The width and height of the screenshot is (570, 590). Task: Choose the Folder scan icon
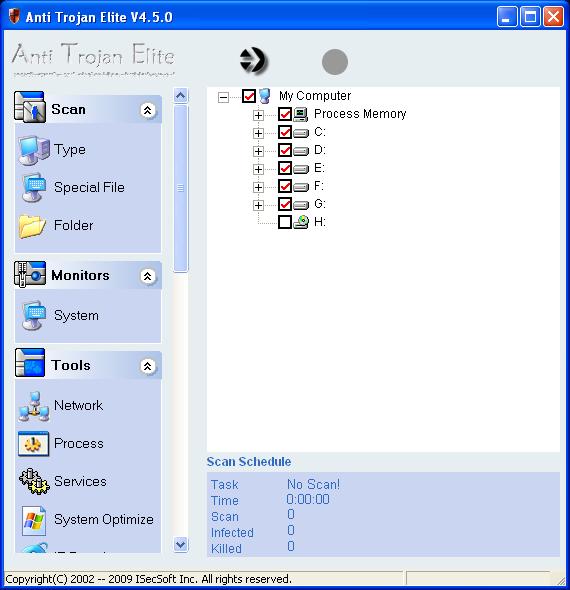click(x=32, y=226)
